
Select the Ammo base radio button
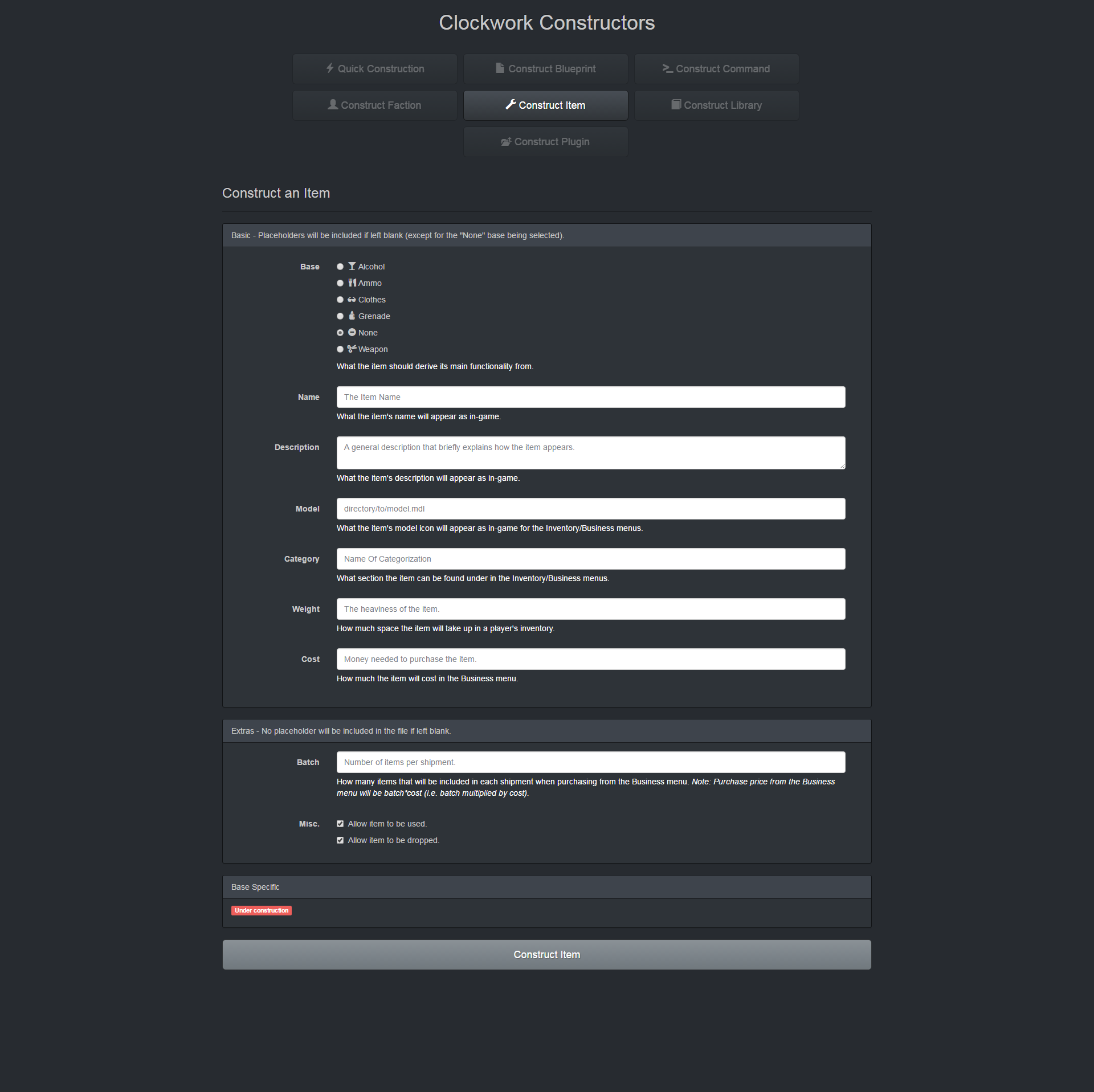(340, 283)
